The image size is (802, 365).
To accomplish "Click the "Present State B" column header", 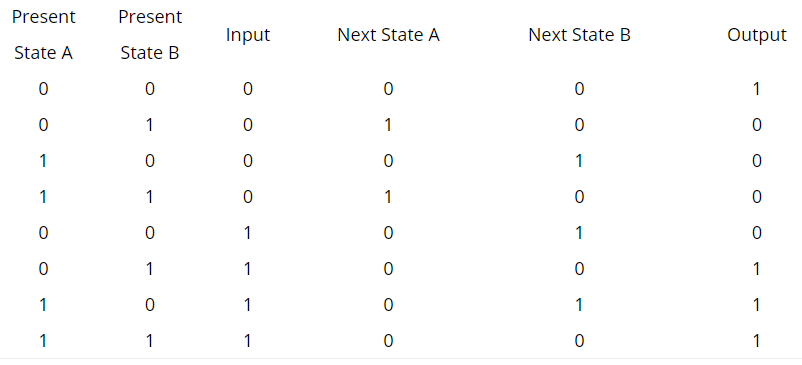I will [x=150, y=35].
